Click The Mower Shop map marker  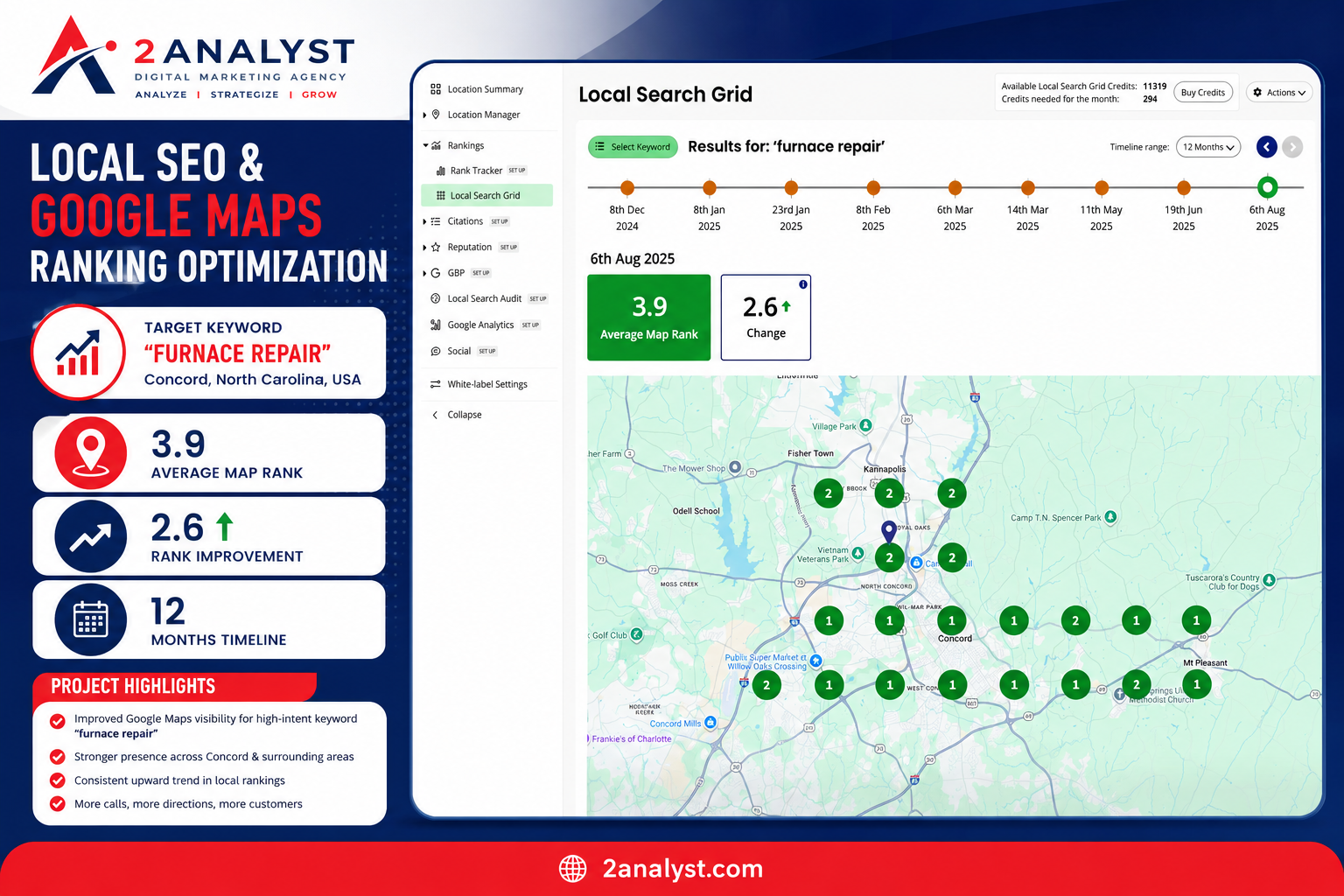tap(735, 467)
